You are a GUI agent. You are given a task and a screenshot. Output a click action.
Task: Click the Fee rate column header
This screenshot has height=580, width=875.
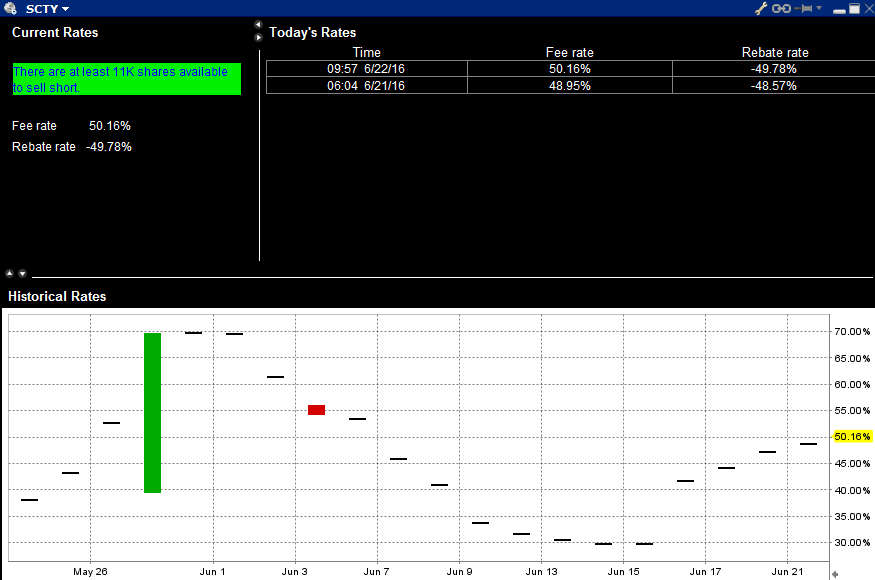pyautogui.click(x=570, y=52)
